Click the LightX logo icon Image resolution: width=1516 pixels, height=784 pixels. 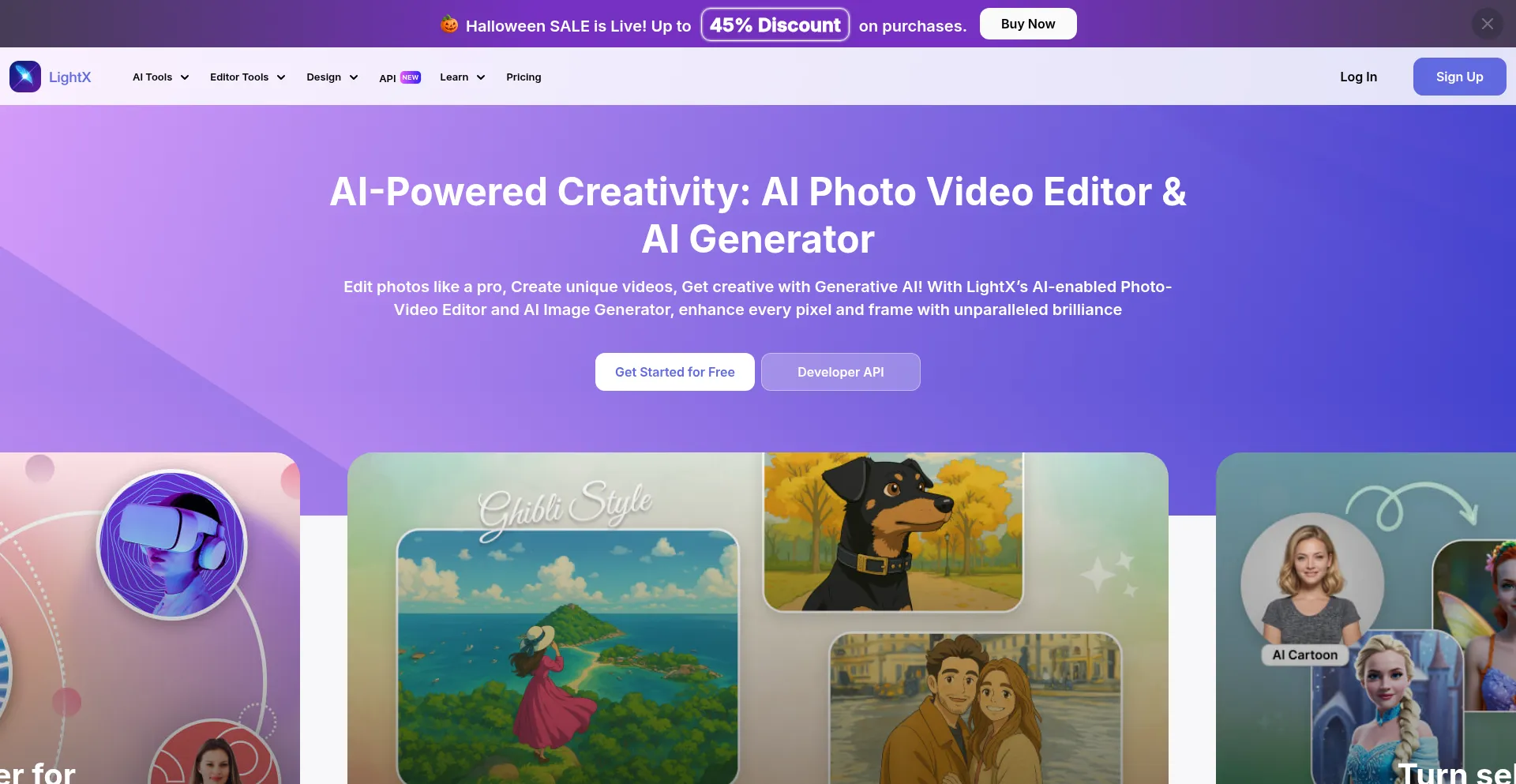(25, 77)
